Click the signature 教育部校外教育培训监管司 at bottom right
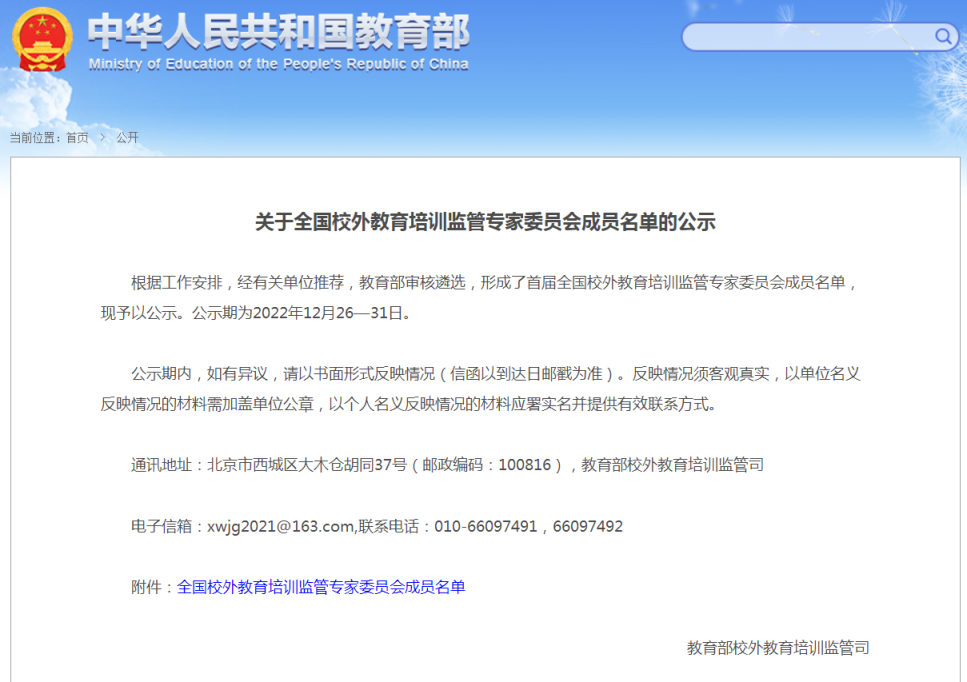 [x=778, y=648]
